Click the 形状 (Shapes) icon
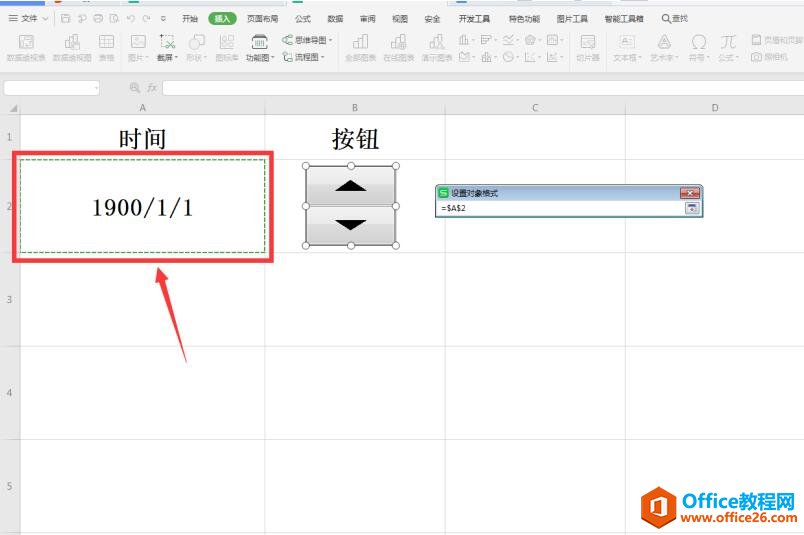Screen dimensions: 804x535 click(197, 46)
